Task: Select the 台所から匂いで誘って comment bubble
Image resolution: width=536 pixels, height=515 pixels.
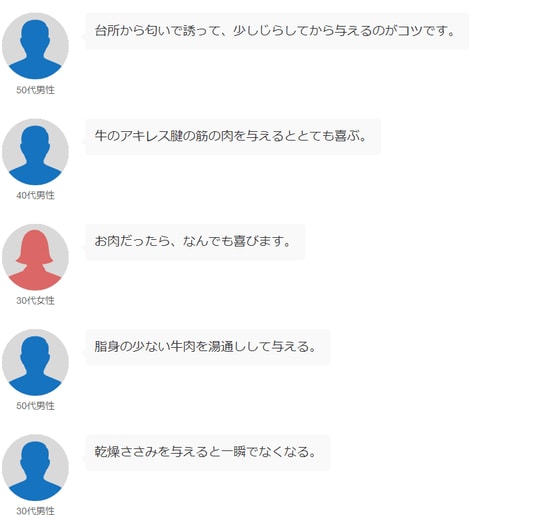Action: [277, 31]
